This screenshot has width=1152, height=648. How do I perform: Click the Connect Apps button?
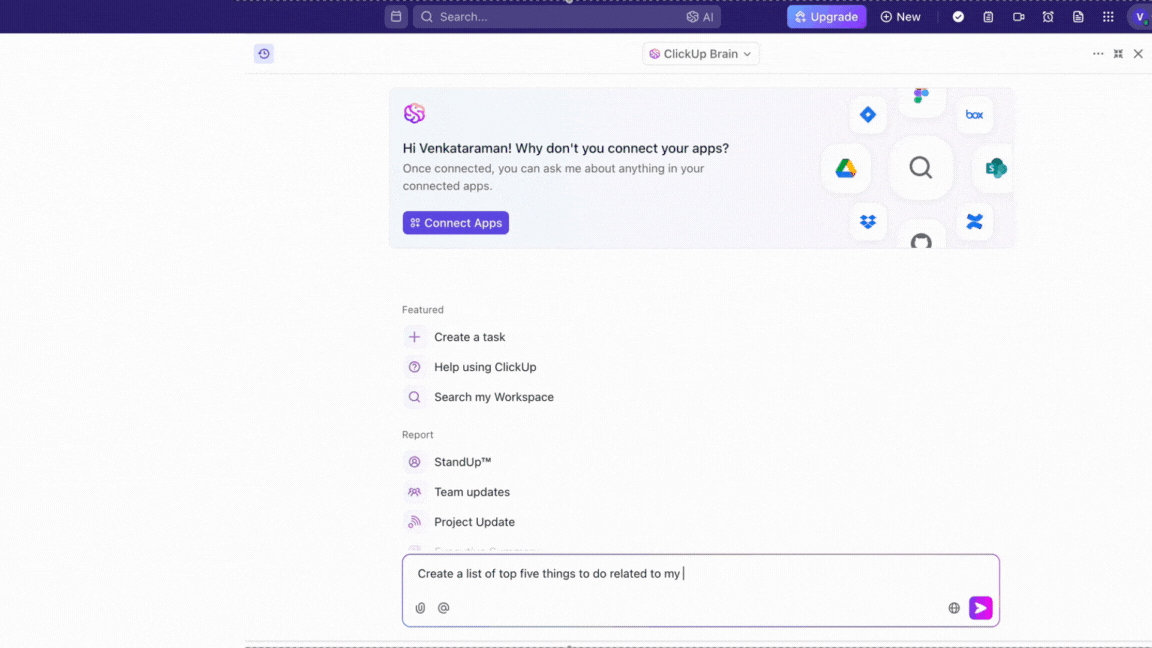[456, 223]
